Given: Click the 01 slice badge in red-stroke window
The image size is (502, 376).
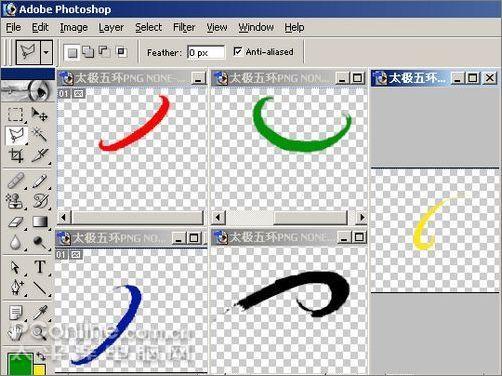Looking at the screenshot, I should [64, 94].
